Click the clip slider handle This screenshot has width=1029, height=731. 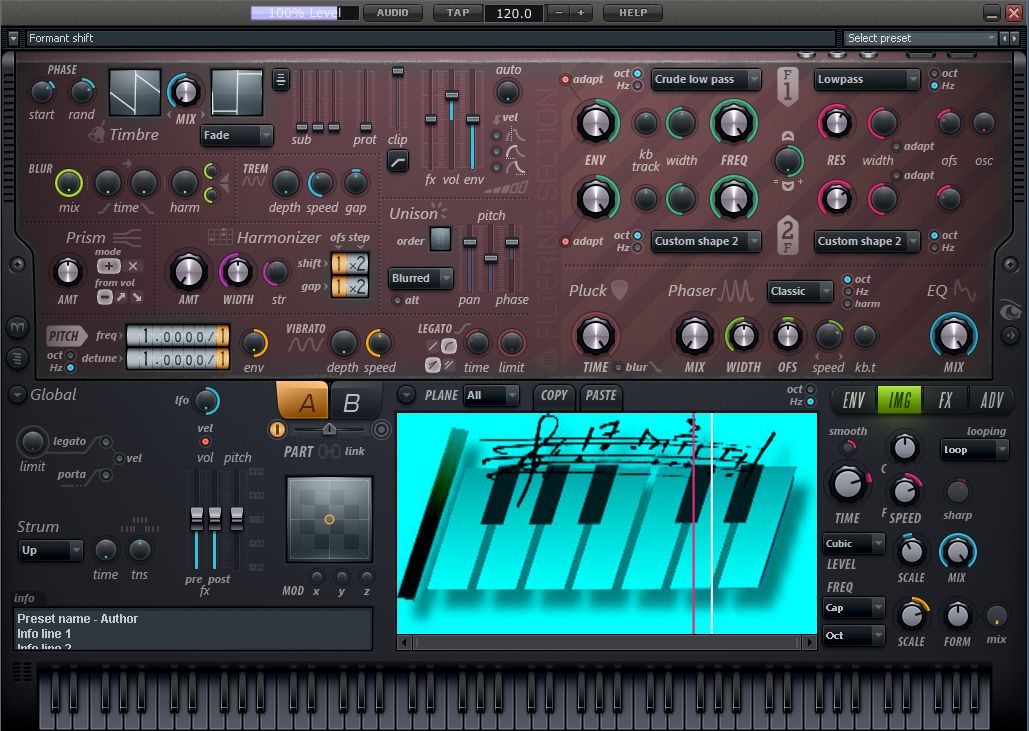pos(398,72)
